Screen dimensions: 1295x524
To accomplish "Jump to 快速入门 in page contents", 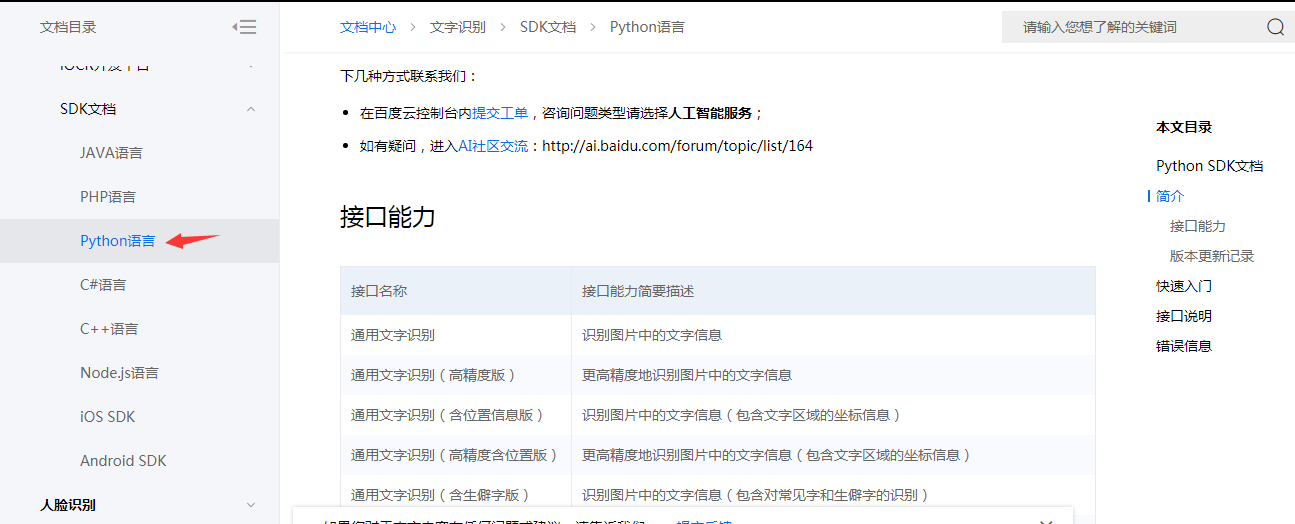I will 1184,286.
